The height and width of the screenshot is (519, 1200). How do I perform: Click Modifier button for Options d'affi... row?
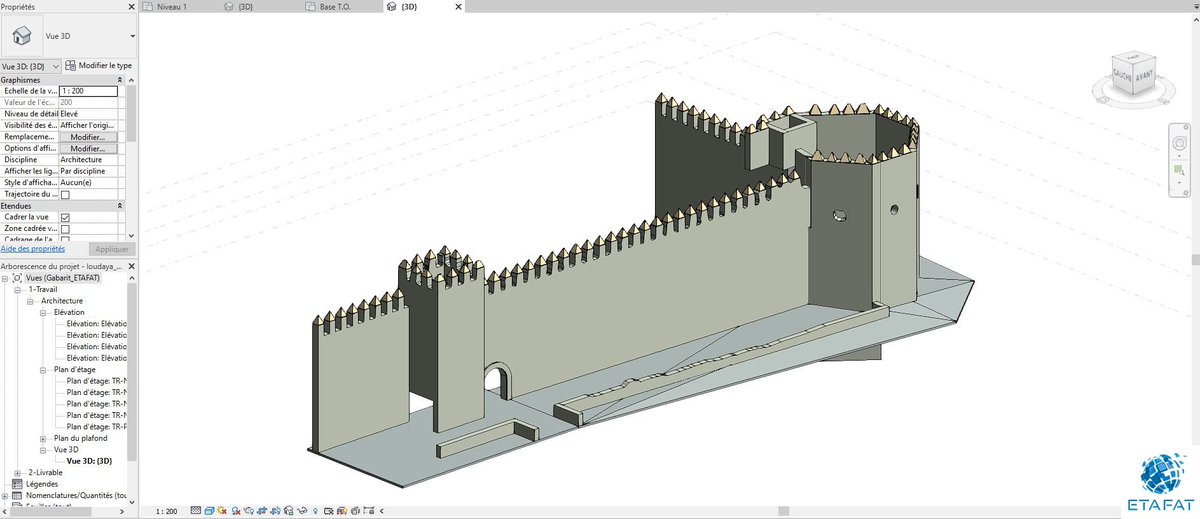[x=88, y=148]
